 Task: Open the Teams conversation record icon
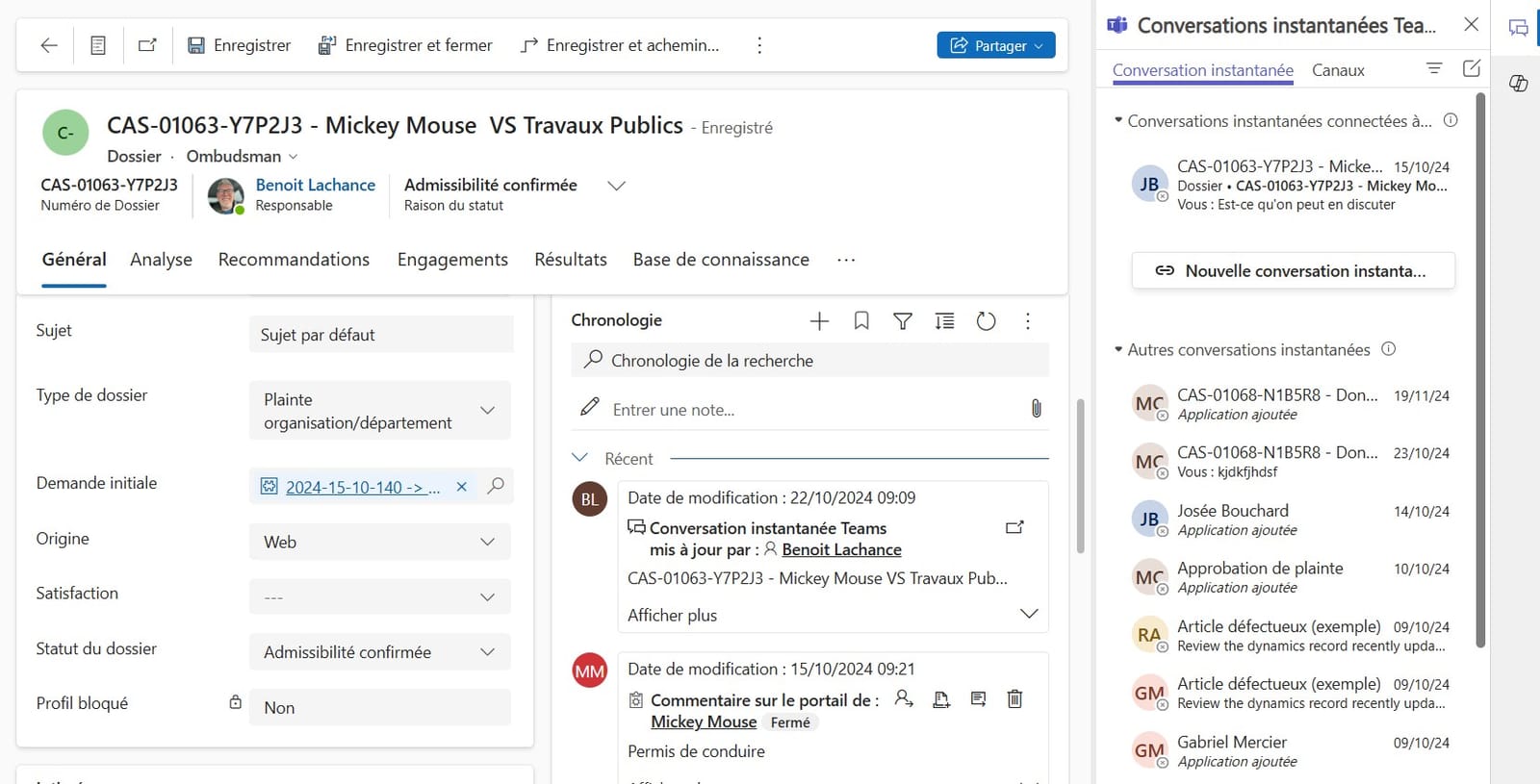[1014, 527]
